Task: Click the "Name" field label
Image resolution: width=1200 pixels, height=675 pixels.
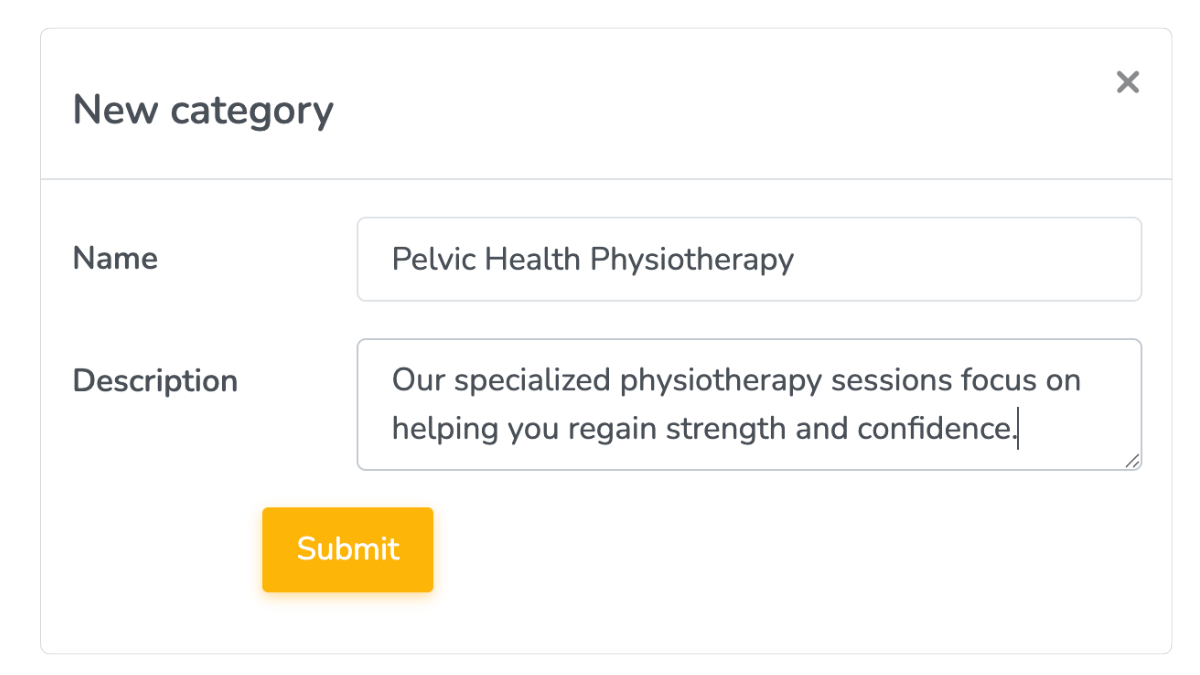Action: coord(115,259)
